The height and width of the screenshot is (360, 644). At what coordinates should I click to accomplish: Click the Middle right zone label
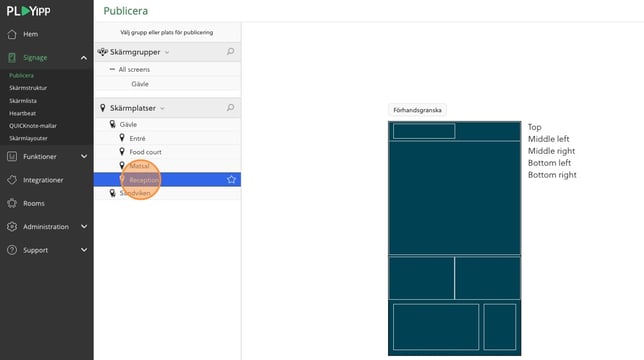[x=552, y=151]
